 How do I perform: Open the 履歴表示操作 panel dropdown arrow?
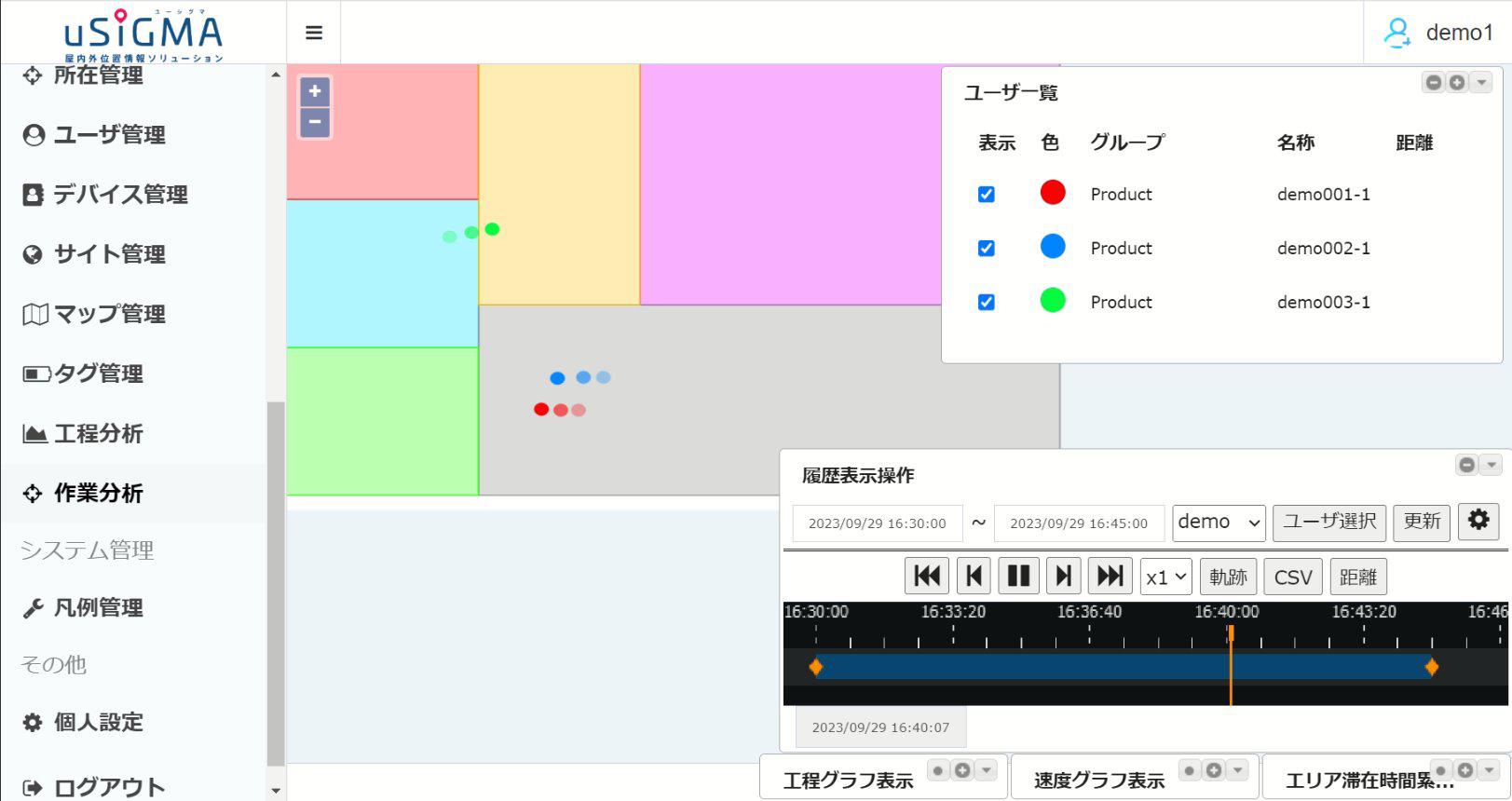click(1491, 464)
